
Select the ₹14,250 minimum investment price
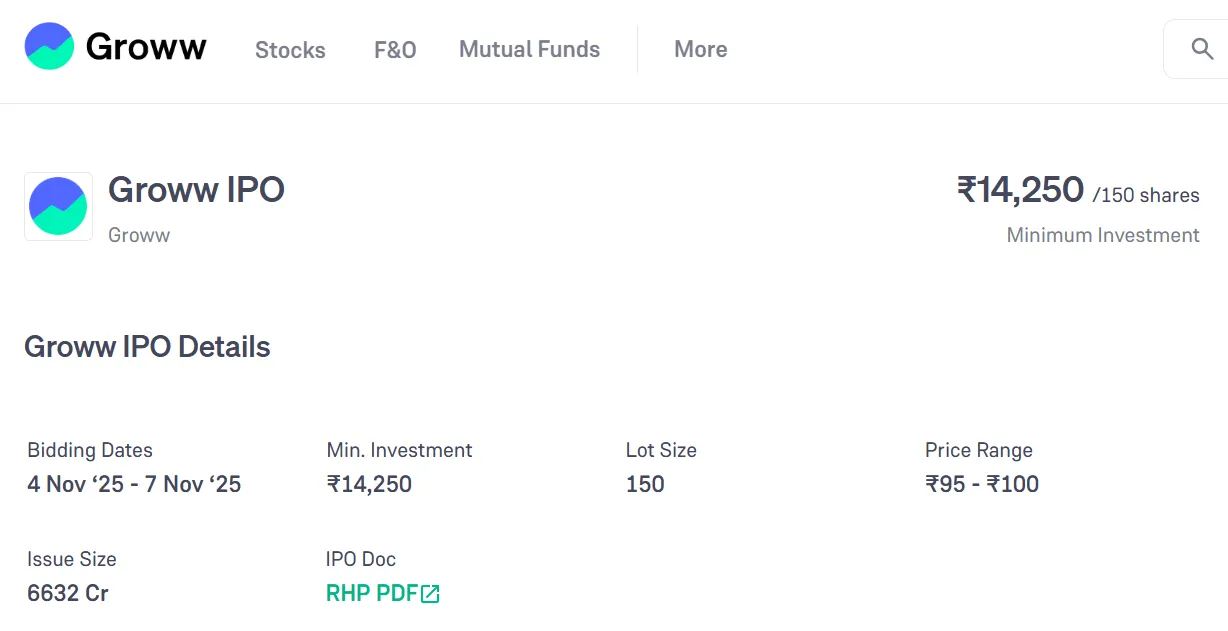click(x=1019, y=190)
